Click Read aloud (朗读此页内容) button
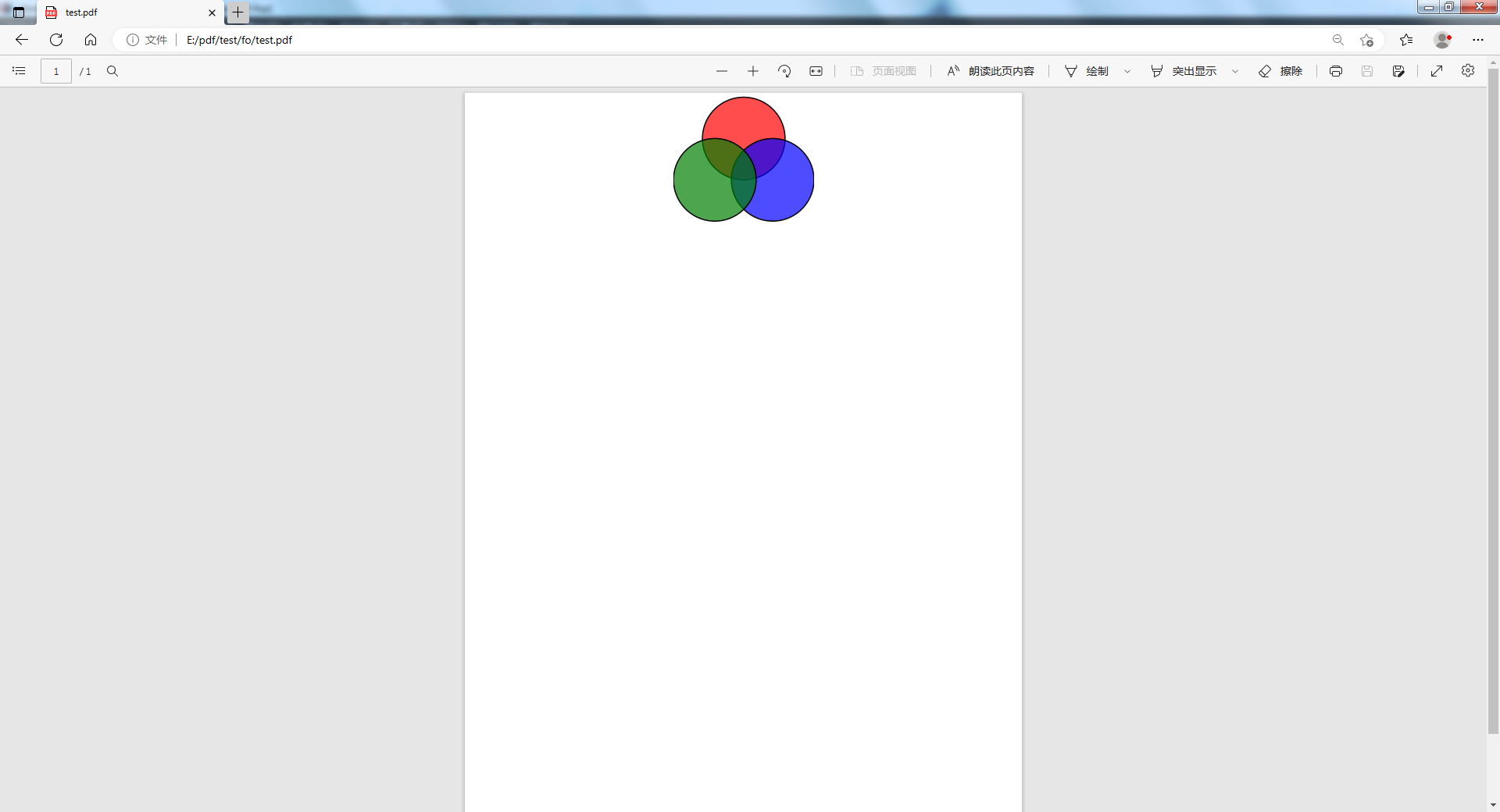1500x812 pixels. tap(990, 71)
